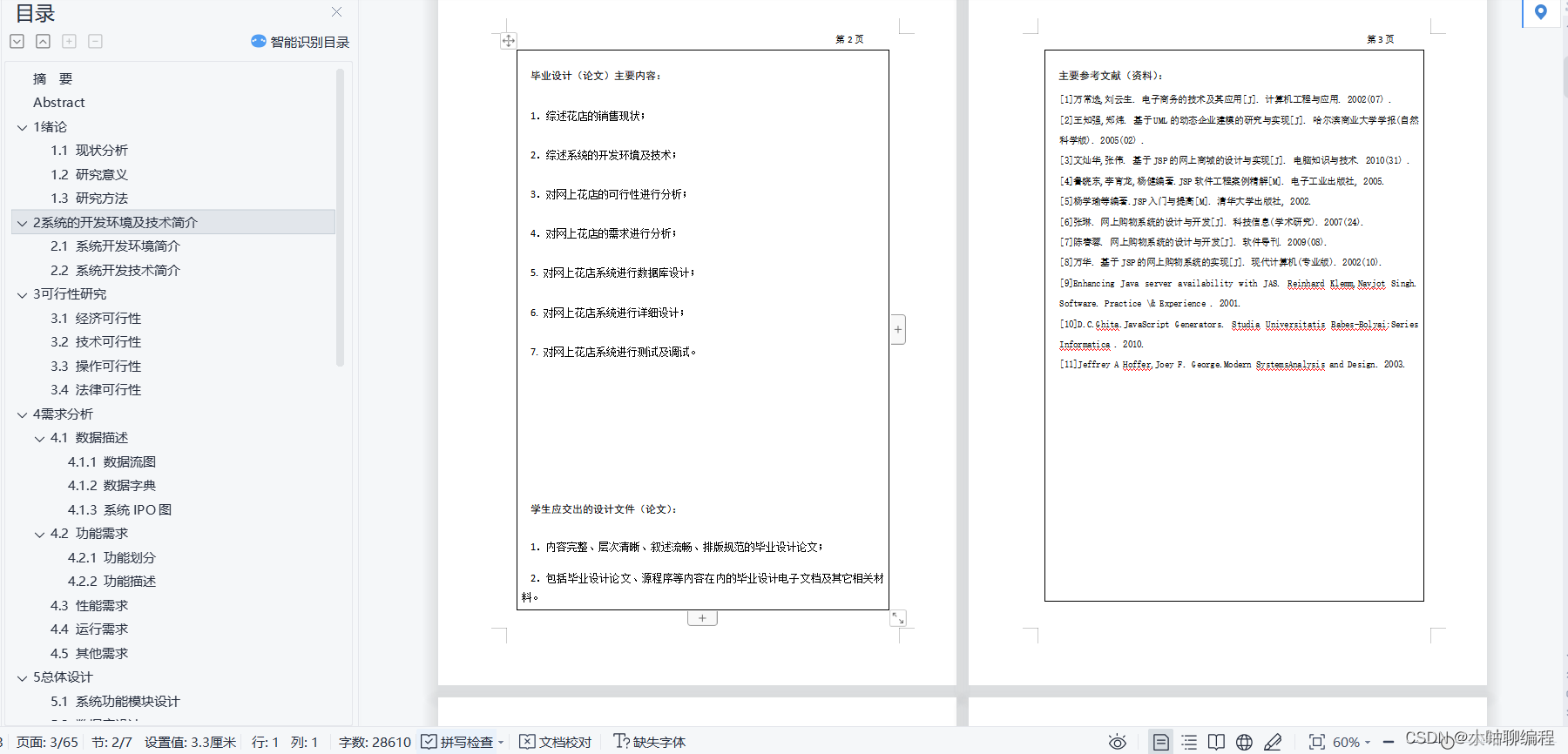
Task: Click 页面: 3/65 in status bar
Action: (47, 742)
